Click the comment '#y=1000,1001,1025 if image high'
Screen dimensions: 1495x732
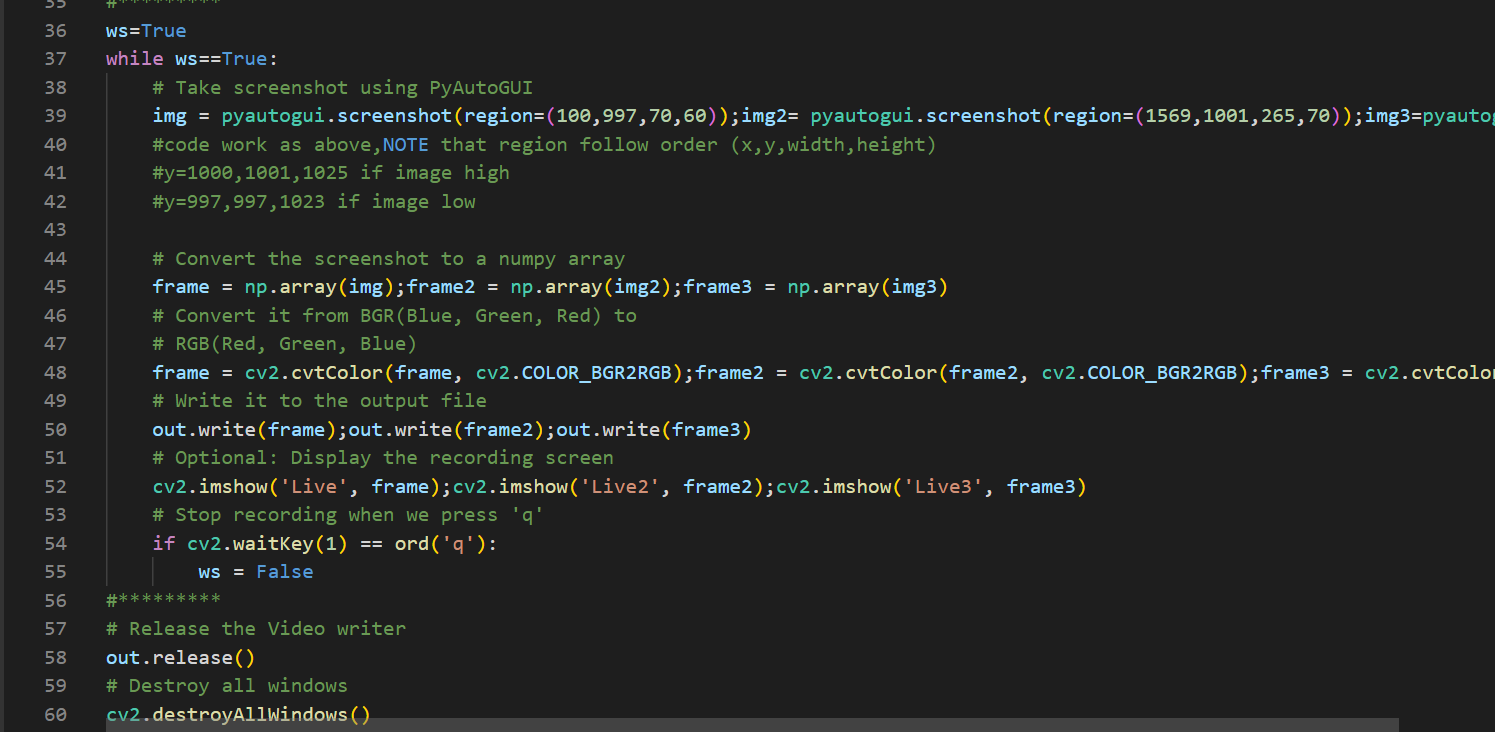point(331,173)
